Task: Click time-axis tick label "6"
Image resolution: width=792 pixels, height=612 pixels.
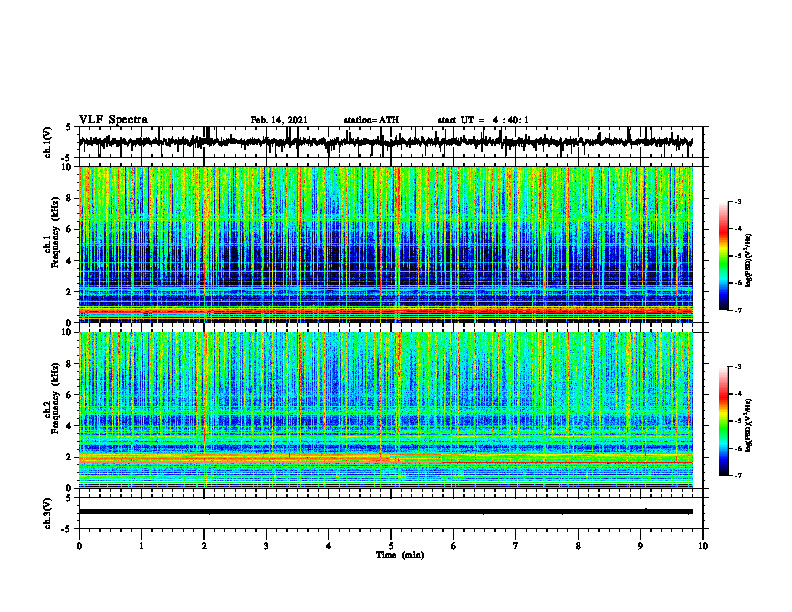Action: click(x=454, y=546)
